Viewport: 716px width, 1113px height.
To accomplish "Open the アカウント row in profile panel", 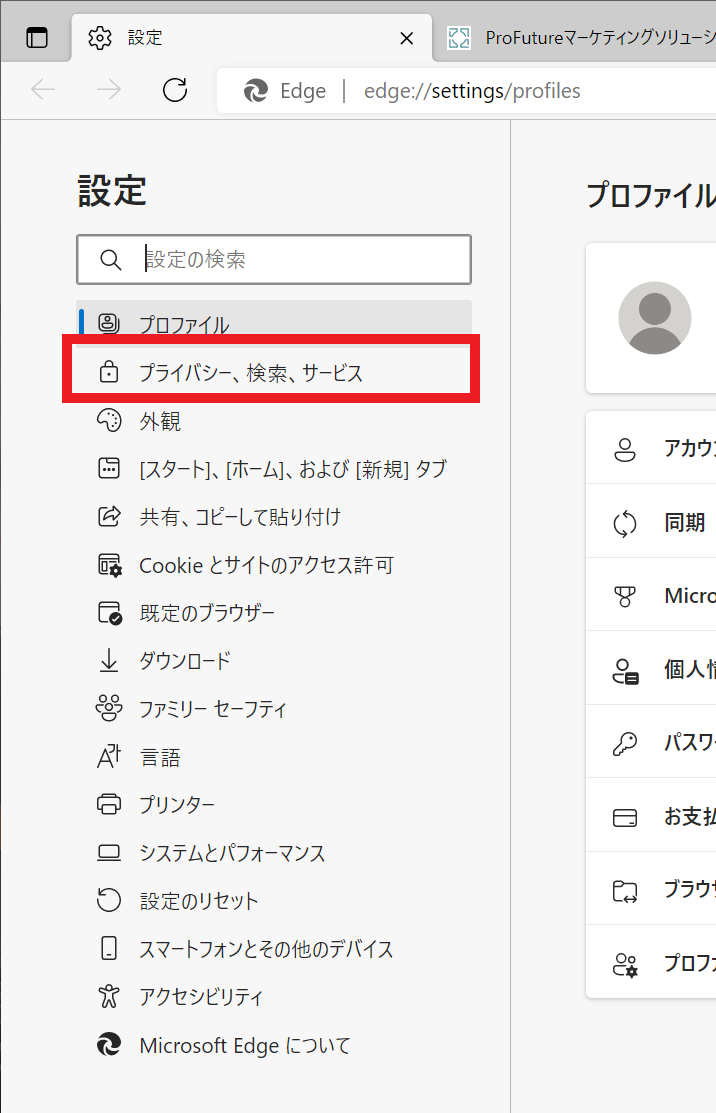I will (651, 448).
